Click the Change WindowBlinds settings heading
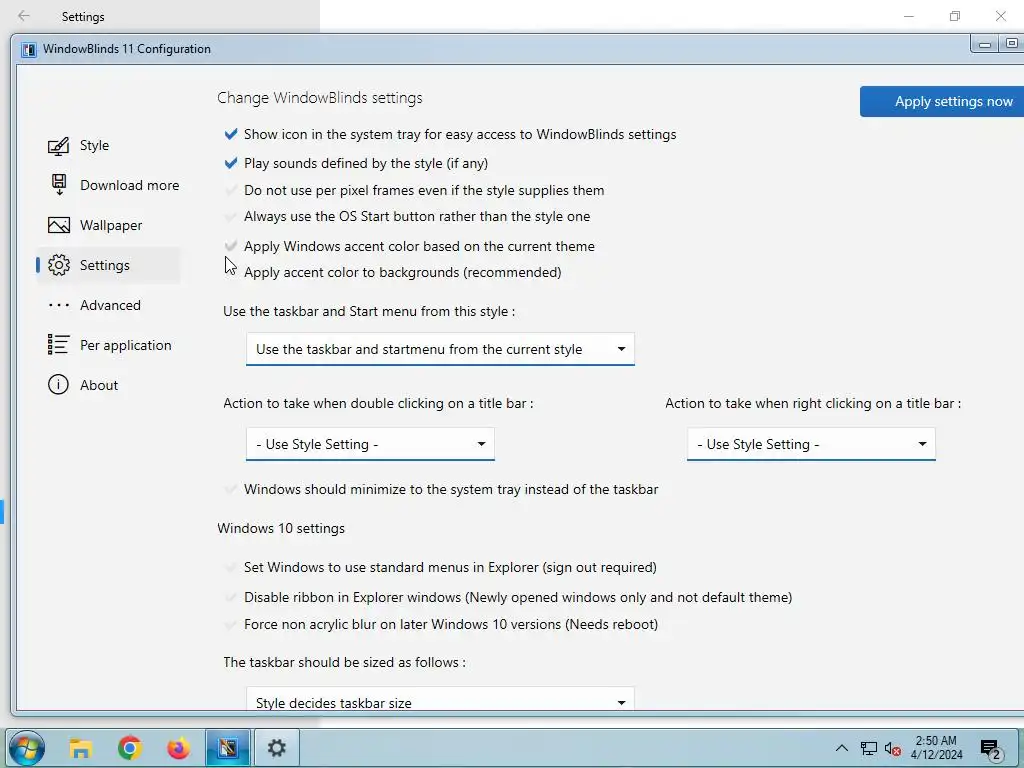Image resolution: width=1024 pixels, height=768 pixels. tap(319, 98)
